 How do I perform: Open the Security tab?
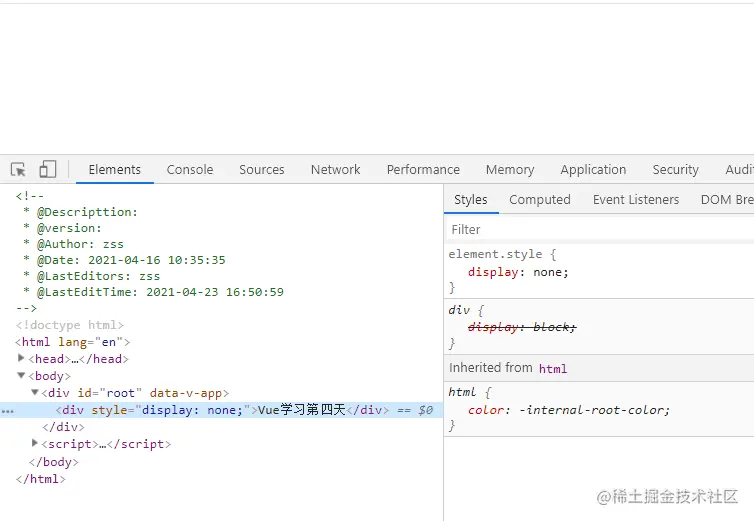pyautogui.click(x=675, y=169)
